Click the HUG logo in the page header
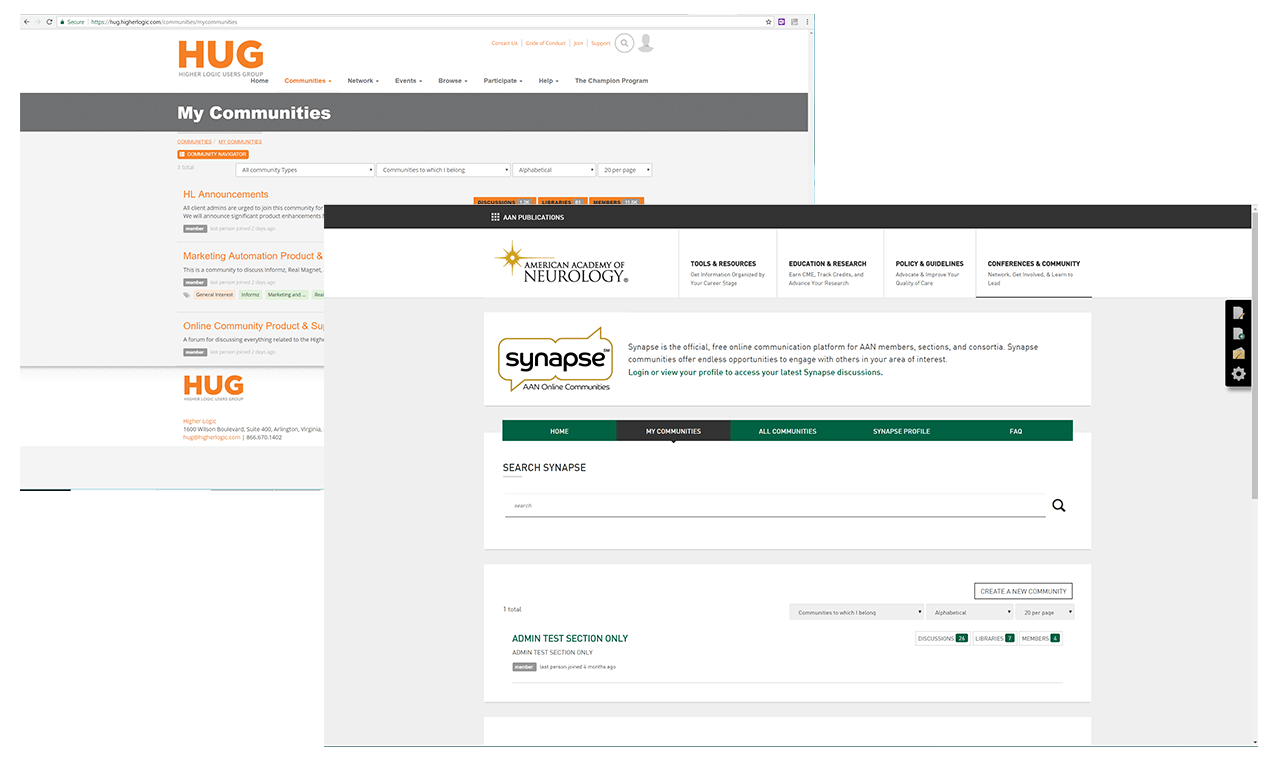This screenshot has width=1280, height=768. tap(221, 58)
